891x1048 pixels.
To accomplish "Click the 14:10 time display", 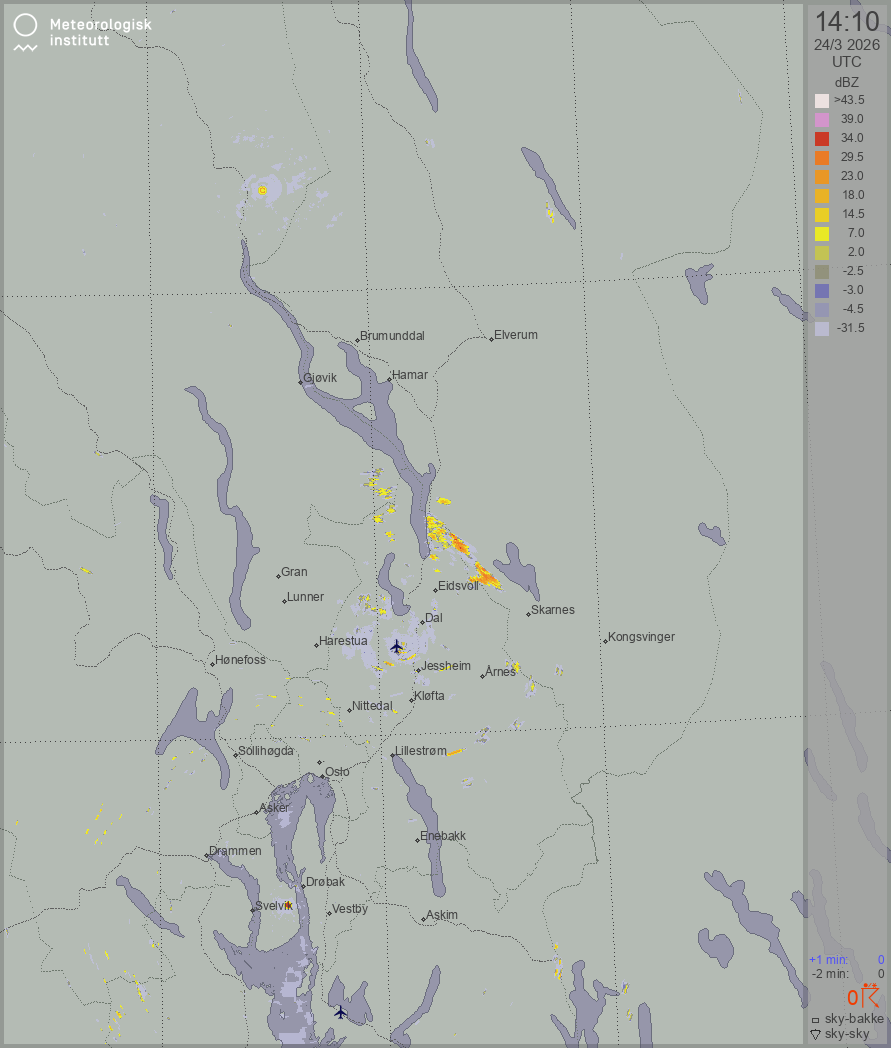I will tap(846, 21).
